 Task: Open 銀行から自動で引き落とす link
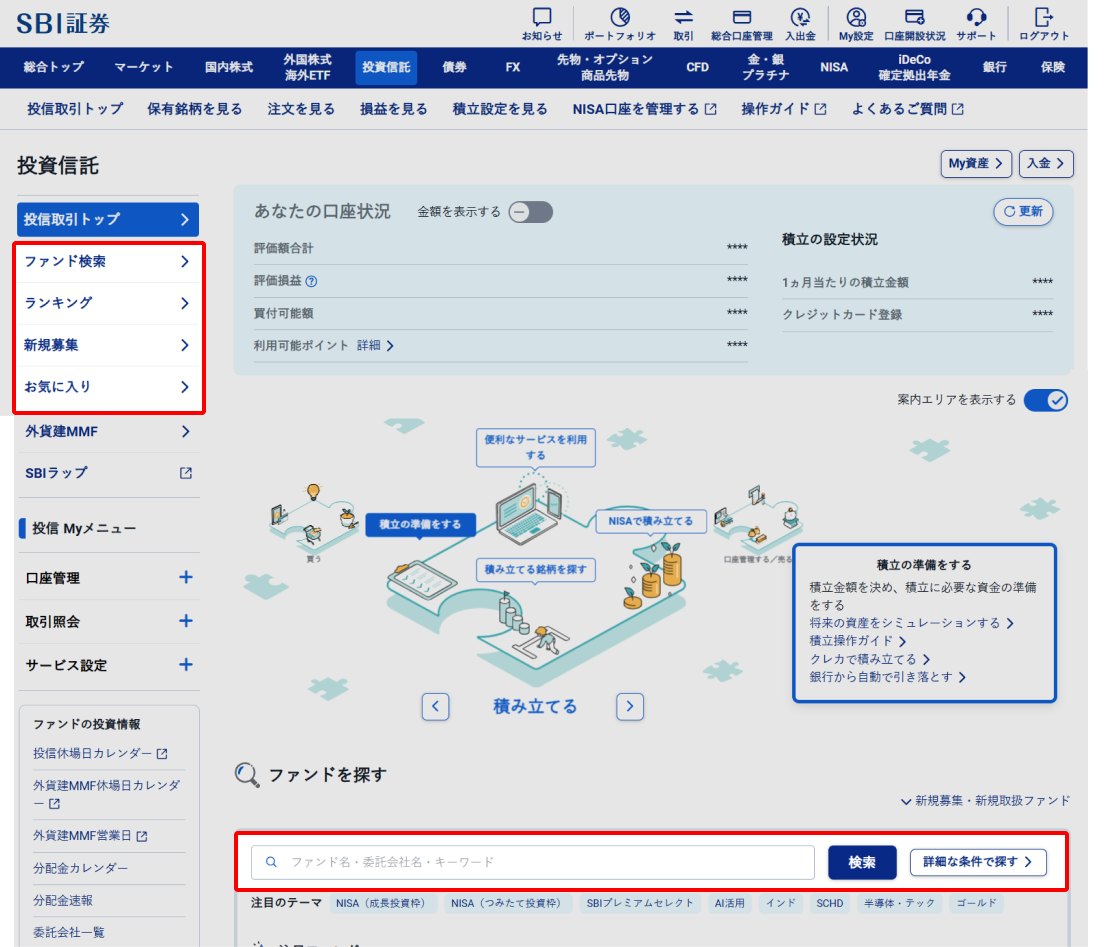pos(887,677)
